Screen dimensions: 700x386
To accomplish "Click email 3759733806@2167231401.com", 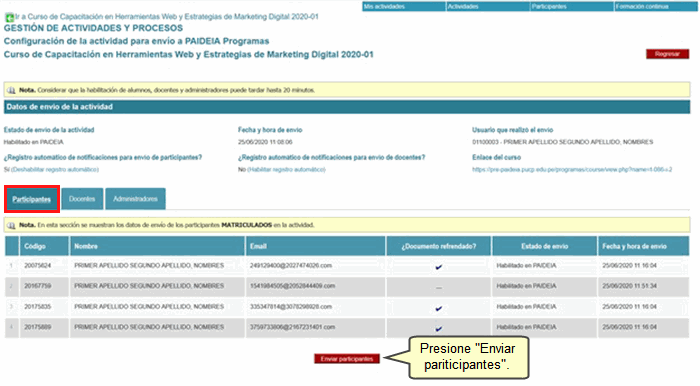I will click(x=292, y=327).
